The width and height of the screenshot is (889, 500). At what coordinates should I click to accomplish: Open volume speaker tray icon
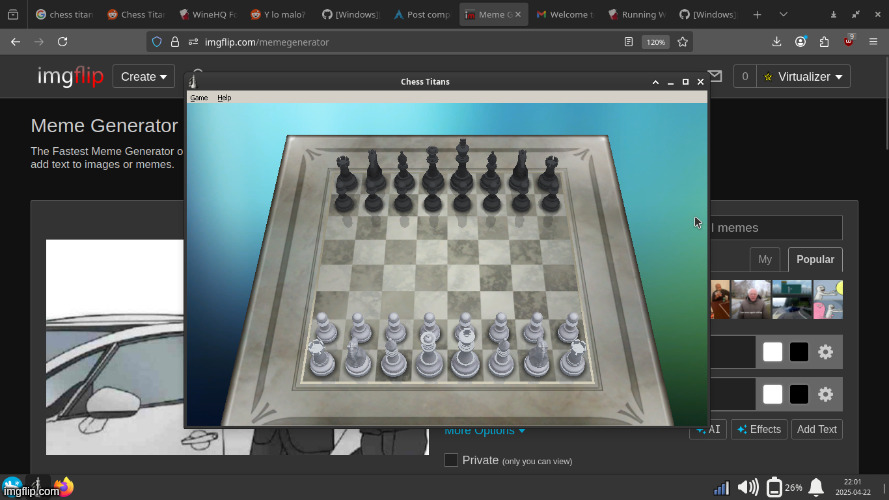[x=748, y=487]
